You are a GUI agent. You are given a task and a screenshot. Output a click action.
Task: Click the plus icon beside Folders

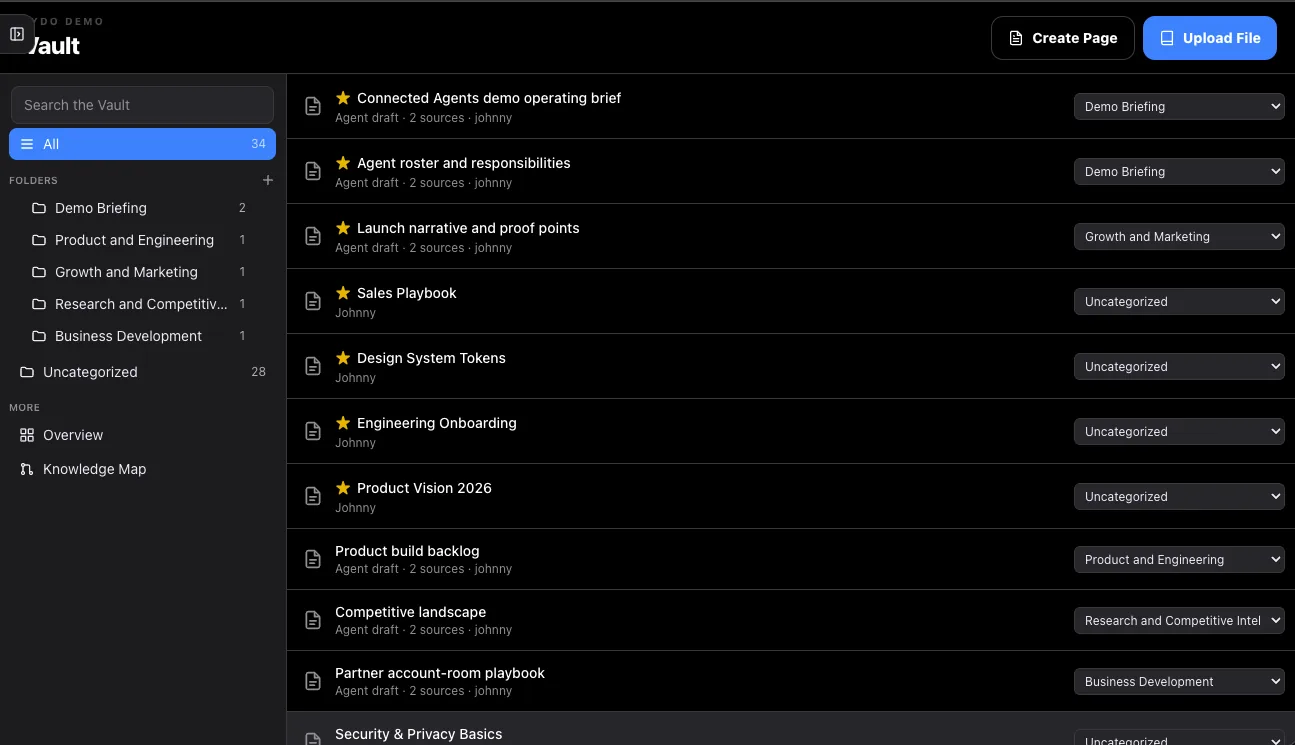click(267, 180)
